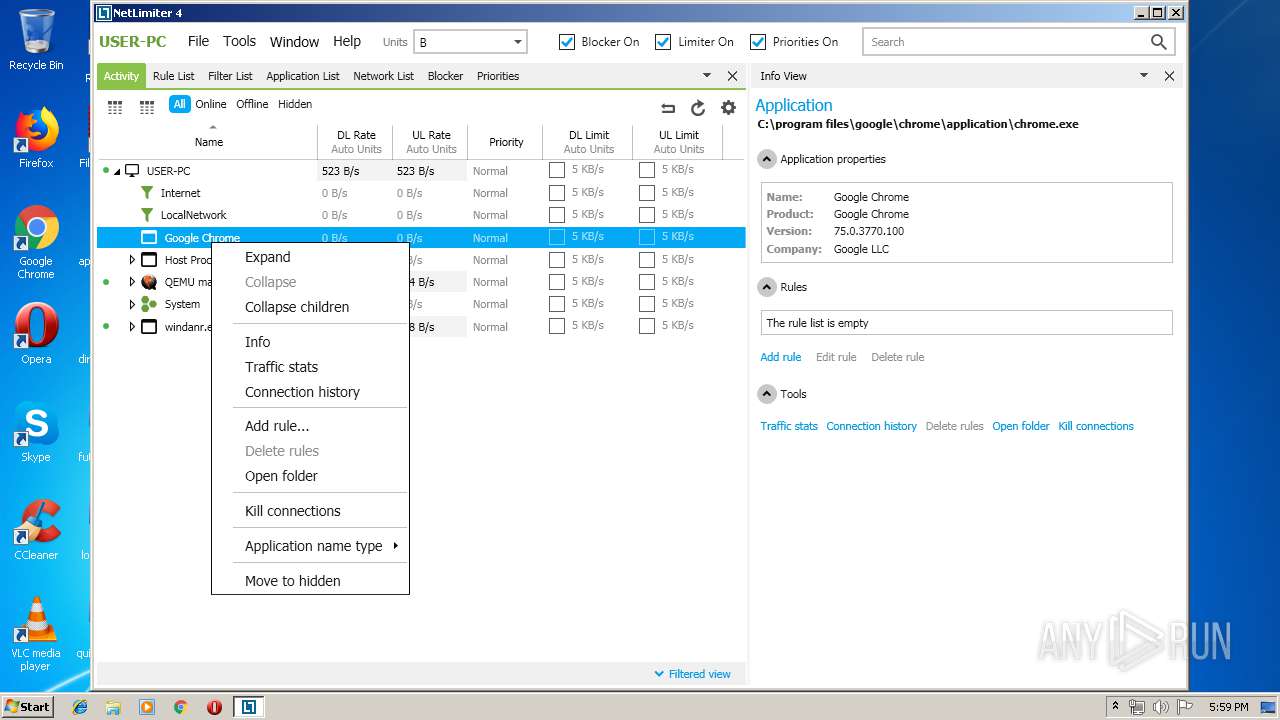Open CCleaner desktop shortcut
The width and height of the screenshot is (1280, 720).
(36, 530)
